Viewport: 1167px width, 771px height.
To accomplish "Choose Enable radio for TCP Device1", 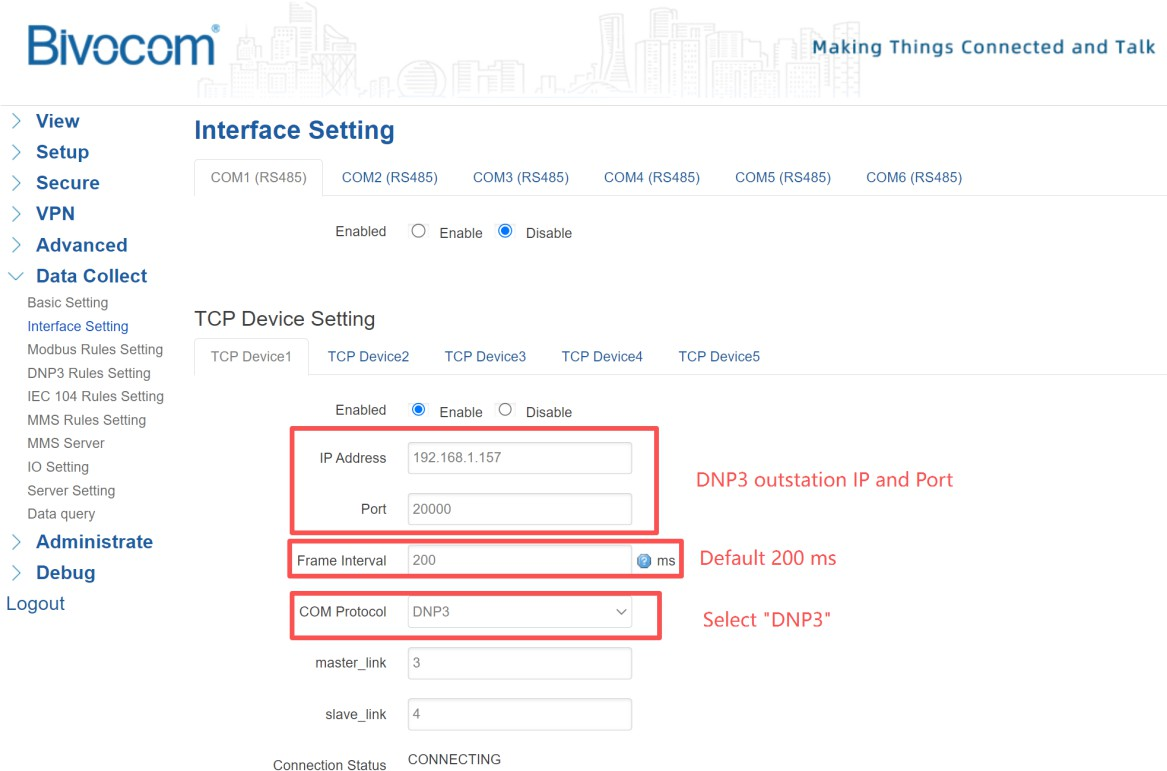I will pos(419,410).
